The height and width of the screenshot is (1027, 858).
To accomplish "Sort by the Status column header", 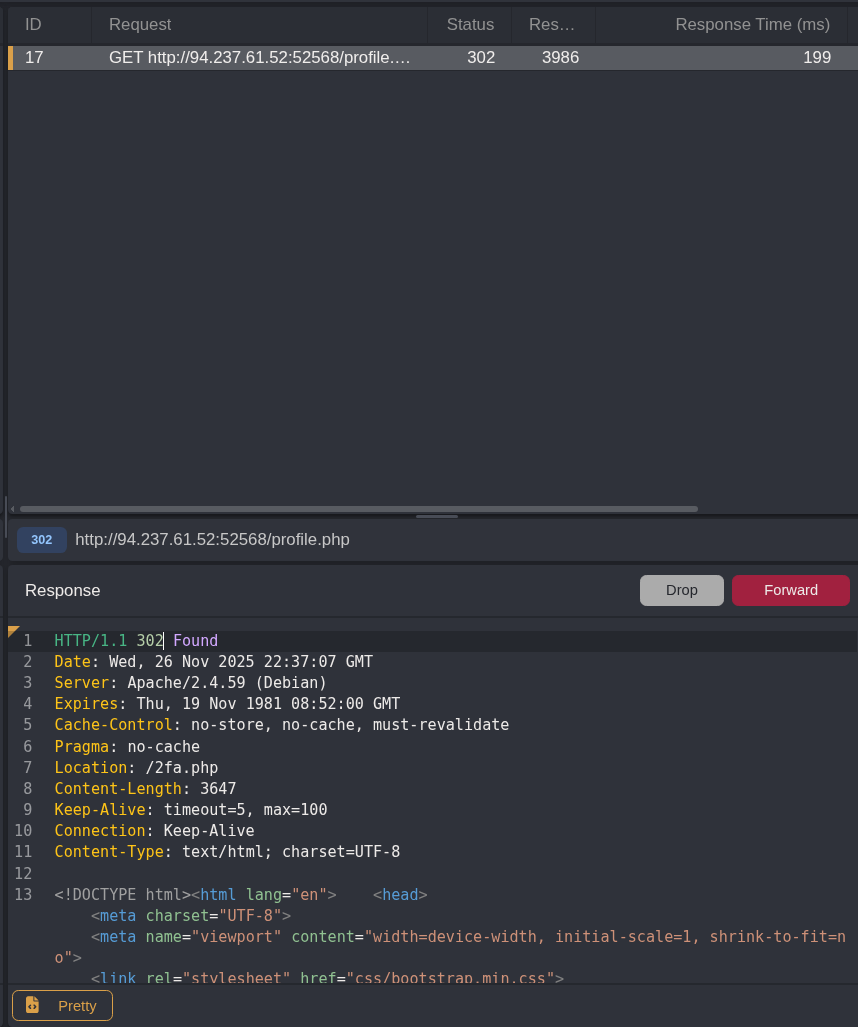I will 470,24.
